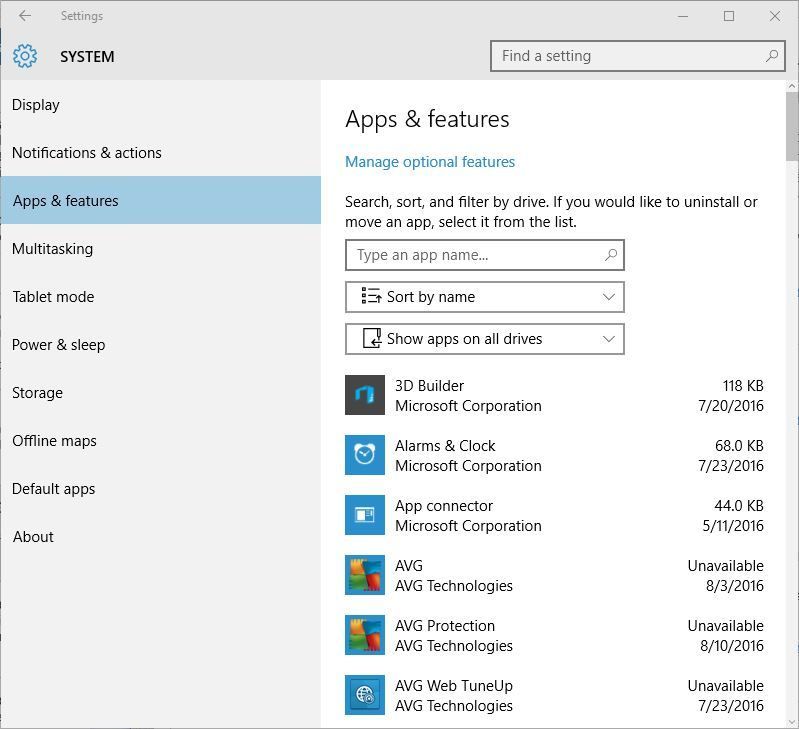Image resolution: width=799 pixels, height=729 pixels.
Task: Minimize the Settings window
Action: [683, 16]
